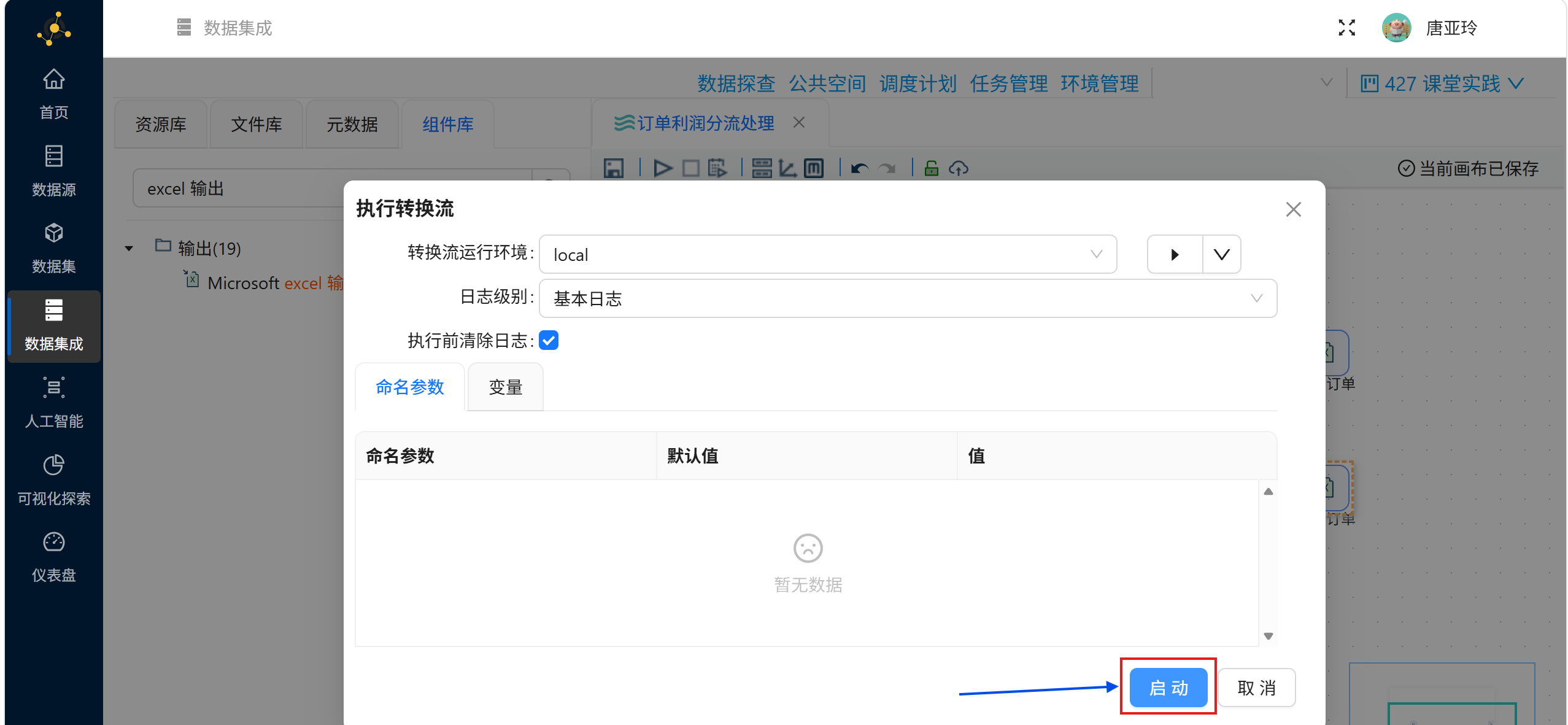1568x725 pixels.
Task: Select the 命名参数 tab
Action: pos(409,387)
